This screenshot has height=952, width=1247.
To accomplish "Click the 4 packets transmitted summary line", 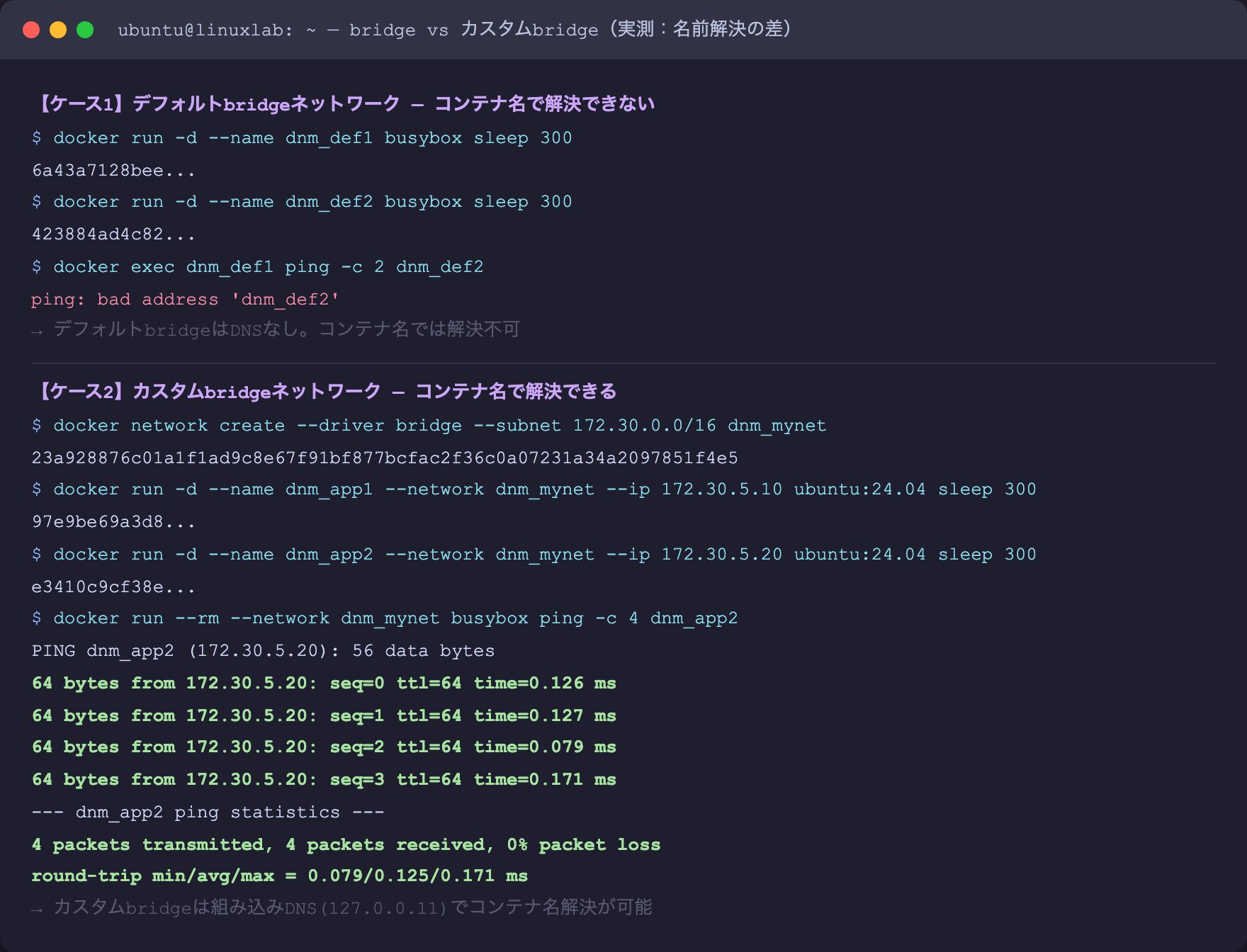I will pos(346,845).
